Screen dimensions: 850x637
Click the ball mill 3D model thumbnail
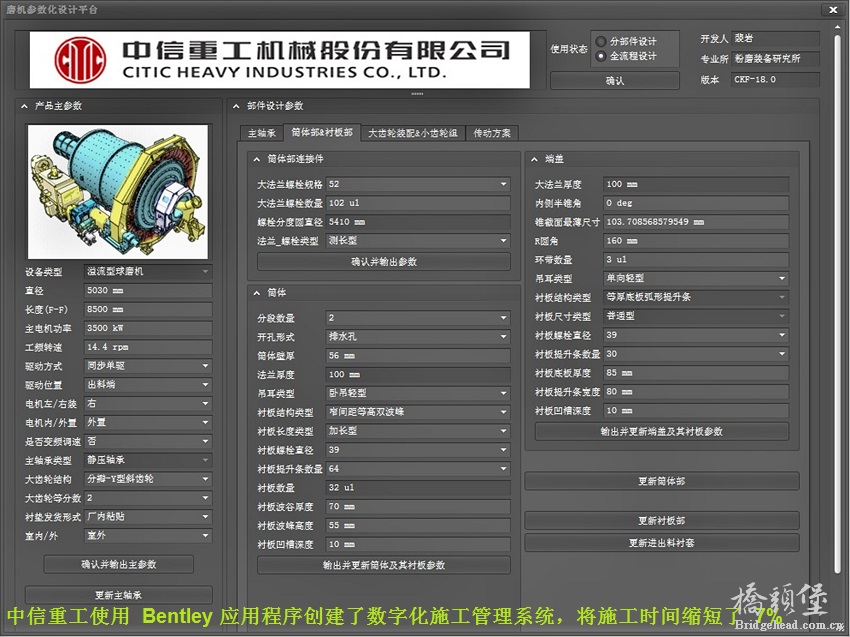coord(118,191)
